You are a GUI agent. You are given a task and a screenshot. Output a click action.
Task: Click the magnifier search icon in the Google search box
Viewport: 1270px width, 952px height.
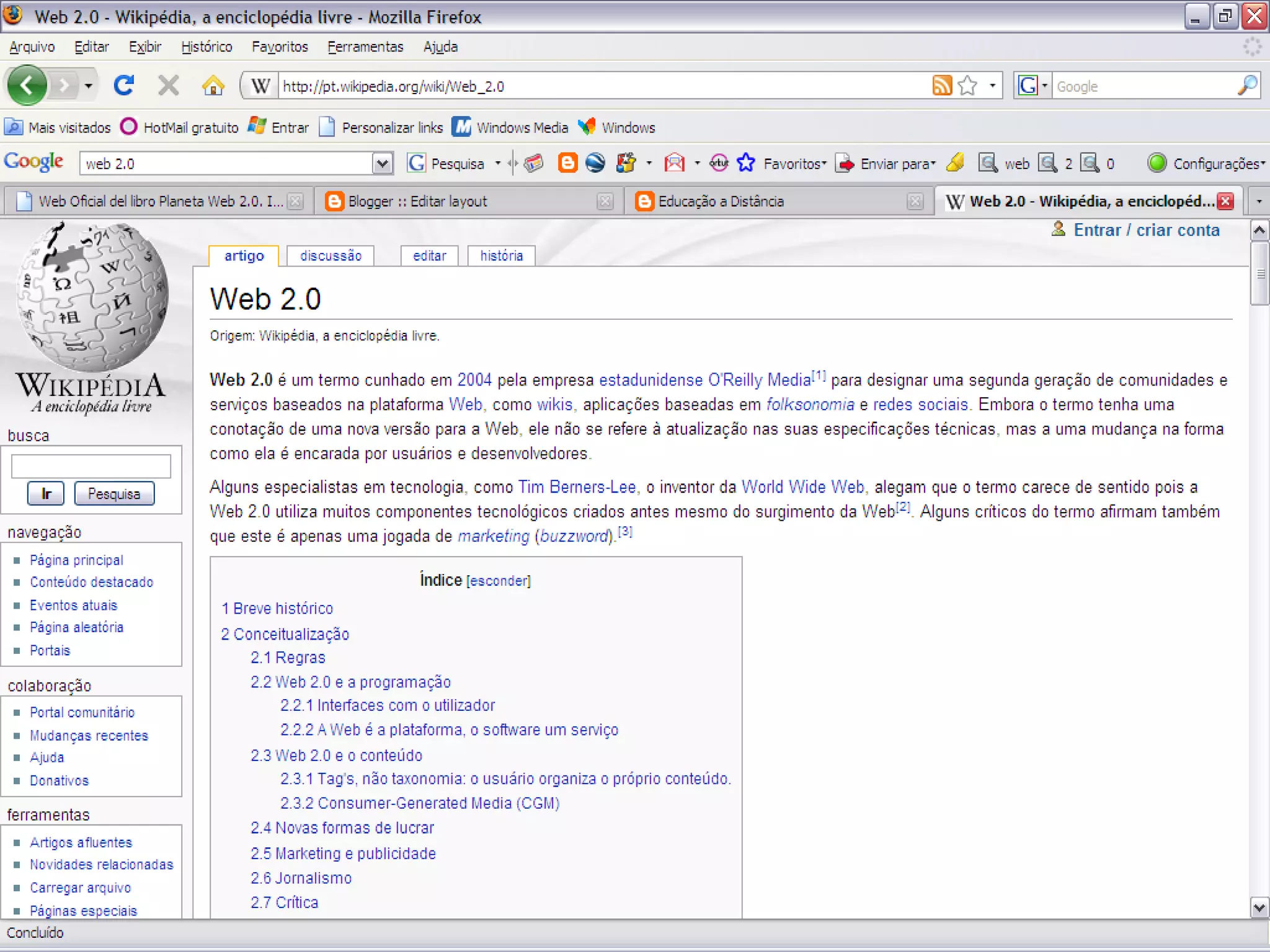tap(1247, 86)
